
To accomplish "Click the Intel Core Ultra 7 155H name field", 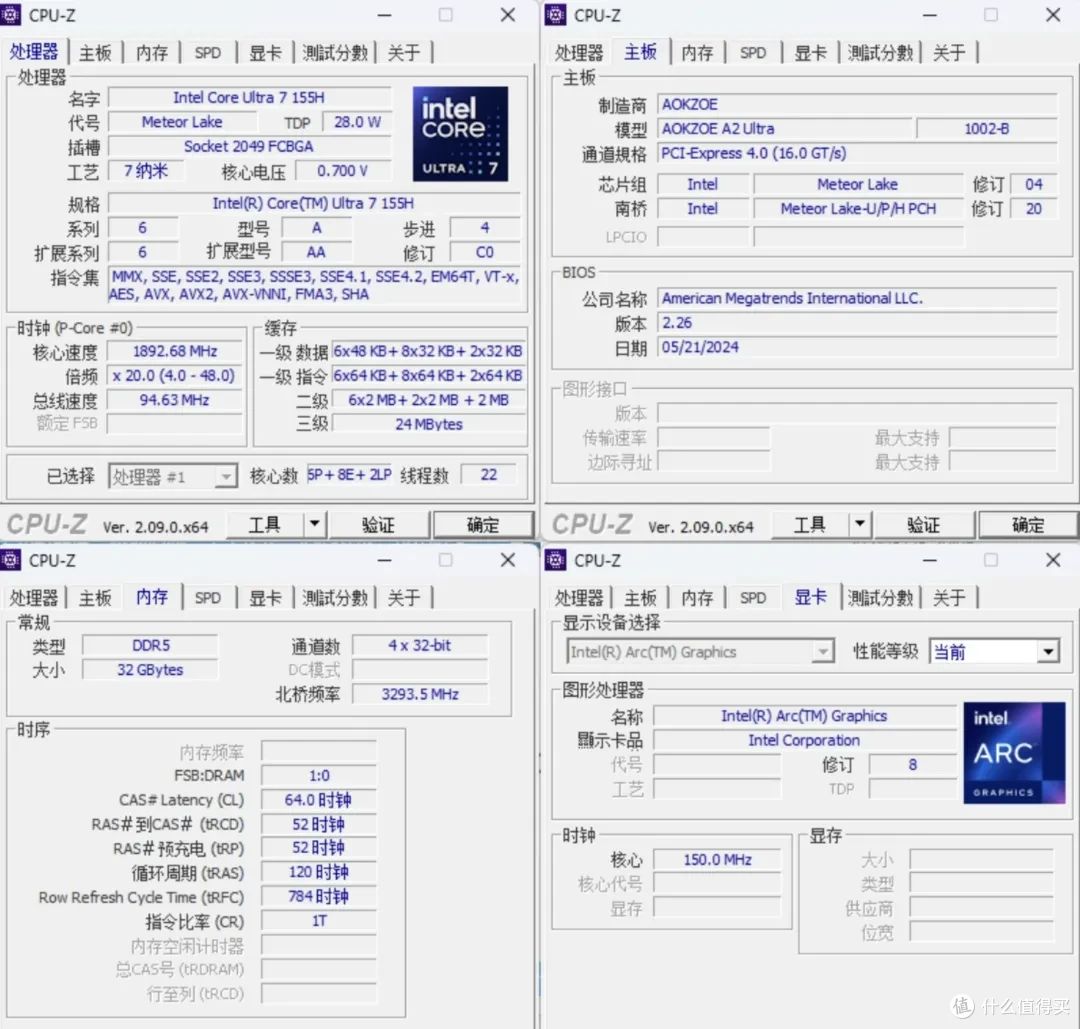I will coord(249,98).
